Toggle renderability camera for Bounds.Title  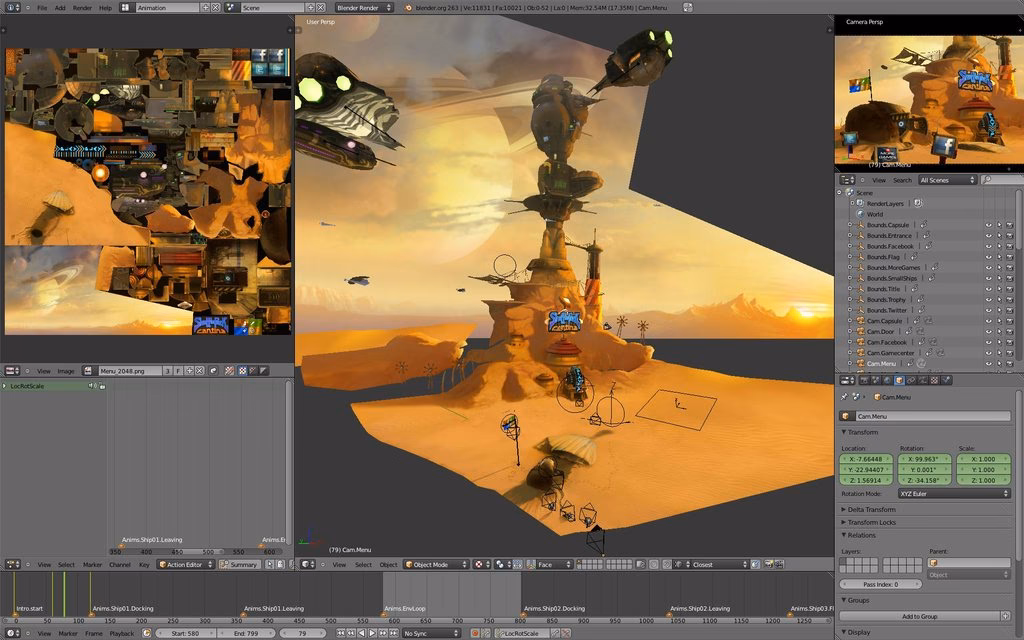[x=1010, y=289]
